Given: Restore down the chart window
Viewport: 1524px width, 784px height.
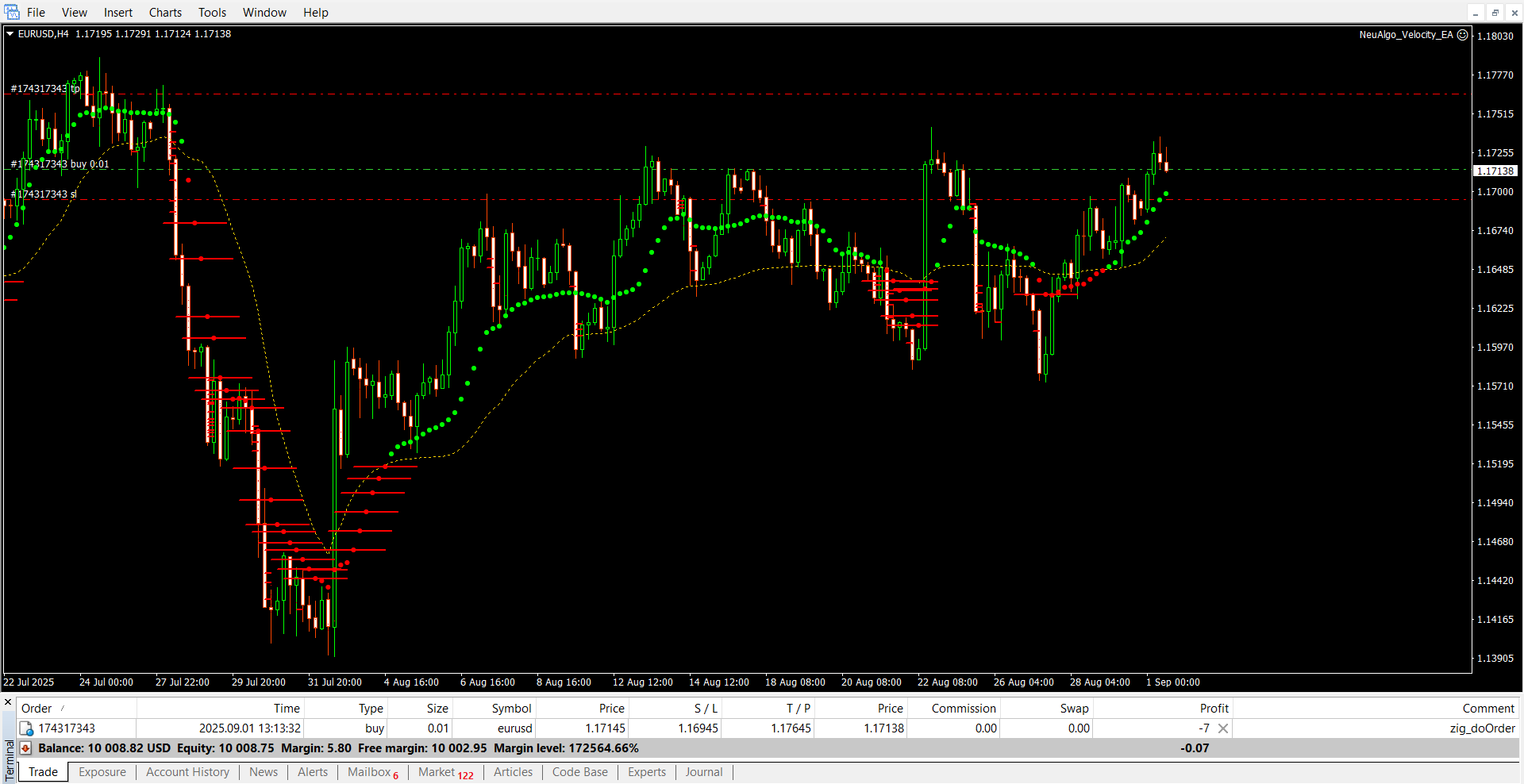Looking at the screenshot, I should 1495,13.
